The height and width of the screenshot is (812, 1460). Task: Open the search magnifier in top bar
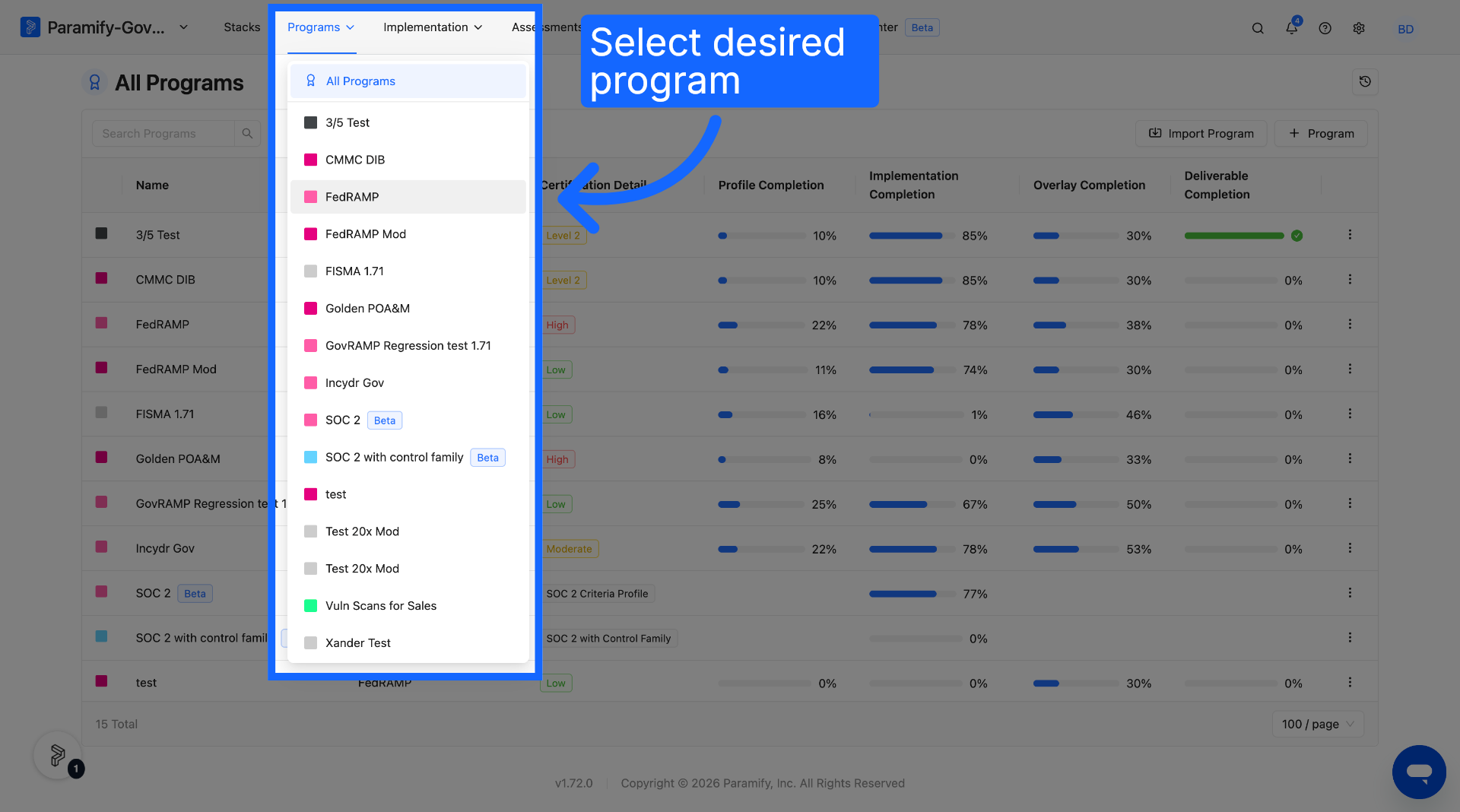click(x=1258, y=28)
